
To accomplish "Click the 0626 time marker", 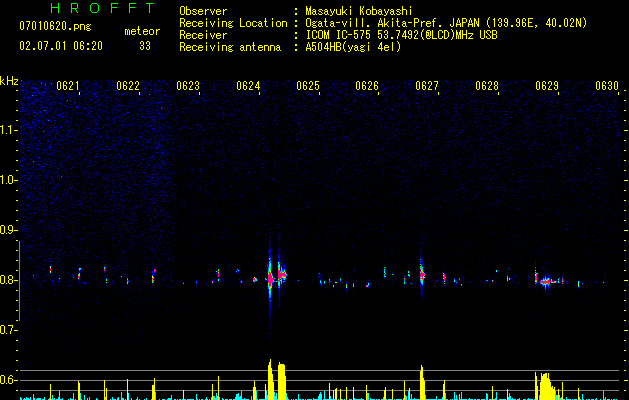I will [x=367, y=86].
